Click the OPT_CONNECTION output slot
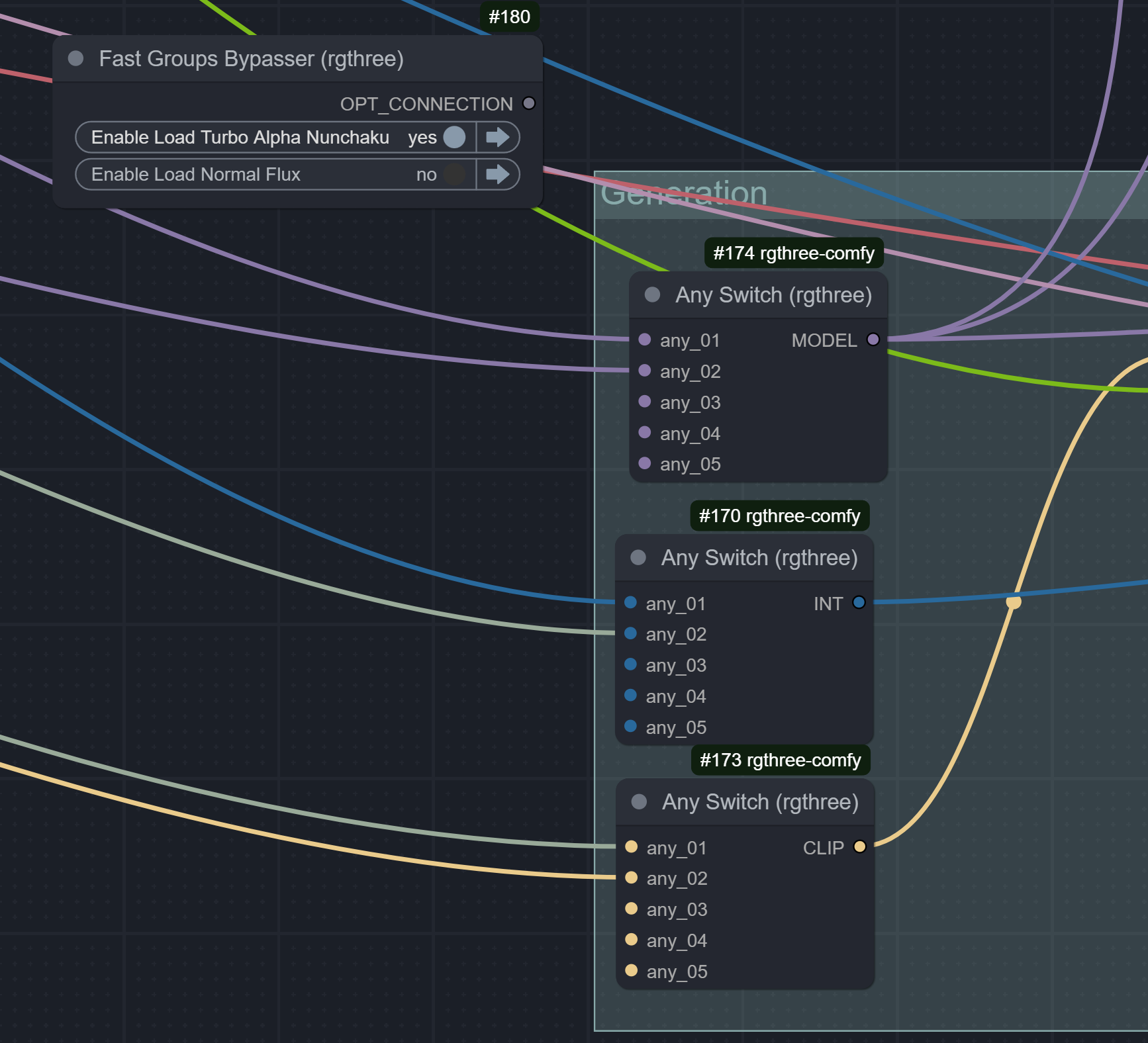The image size is (1148, 1043). [x=529, y=103]
